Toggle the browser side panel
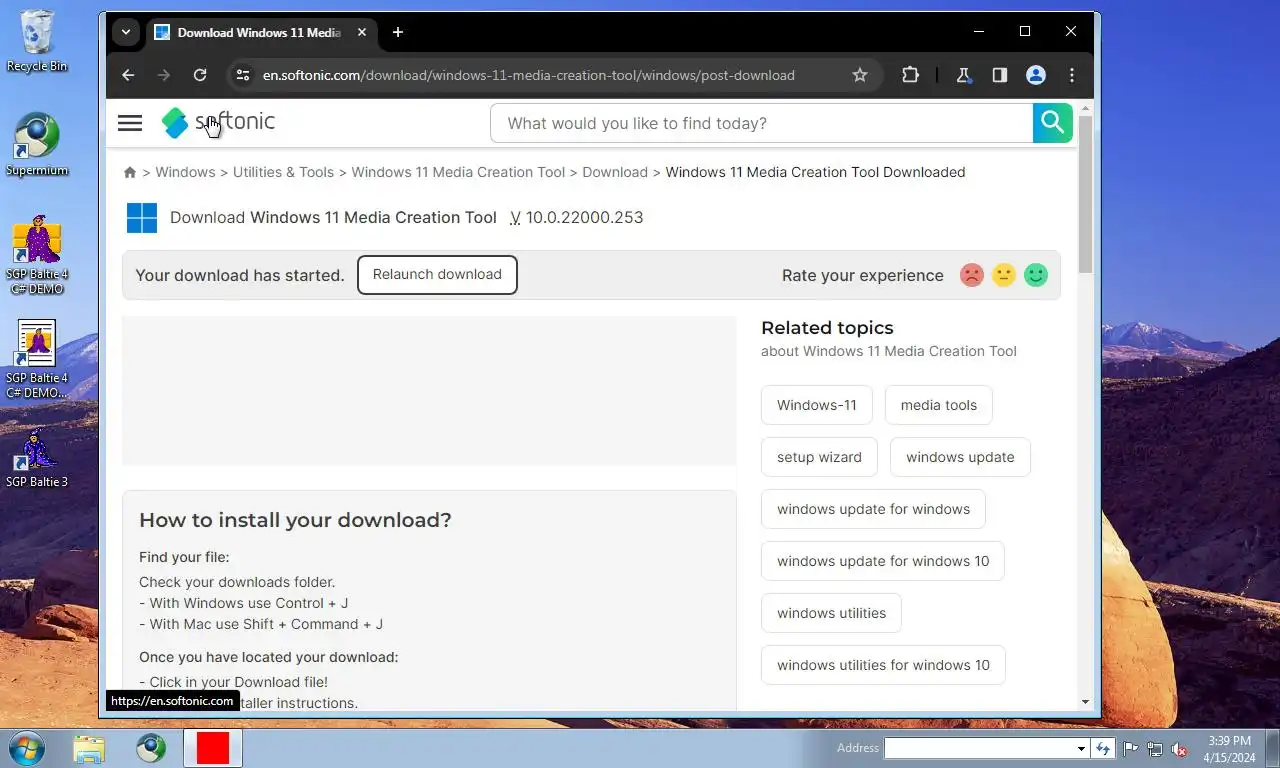 point(1000,75)
